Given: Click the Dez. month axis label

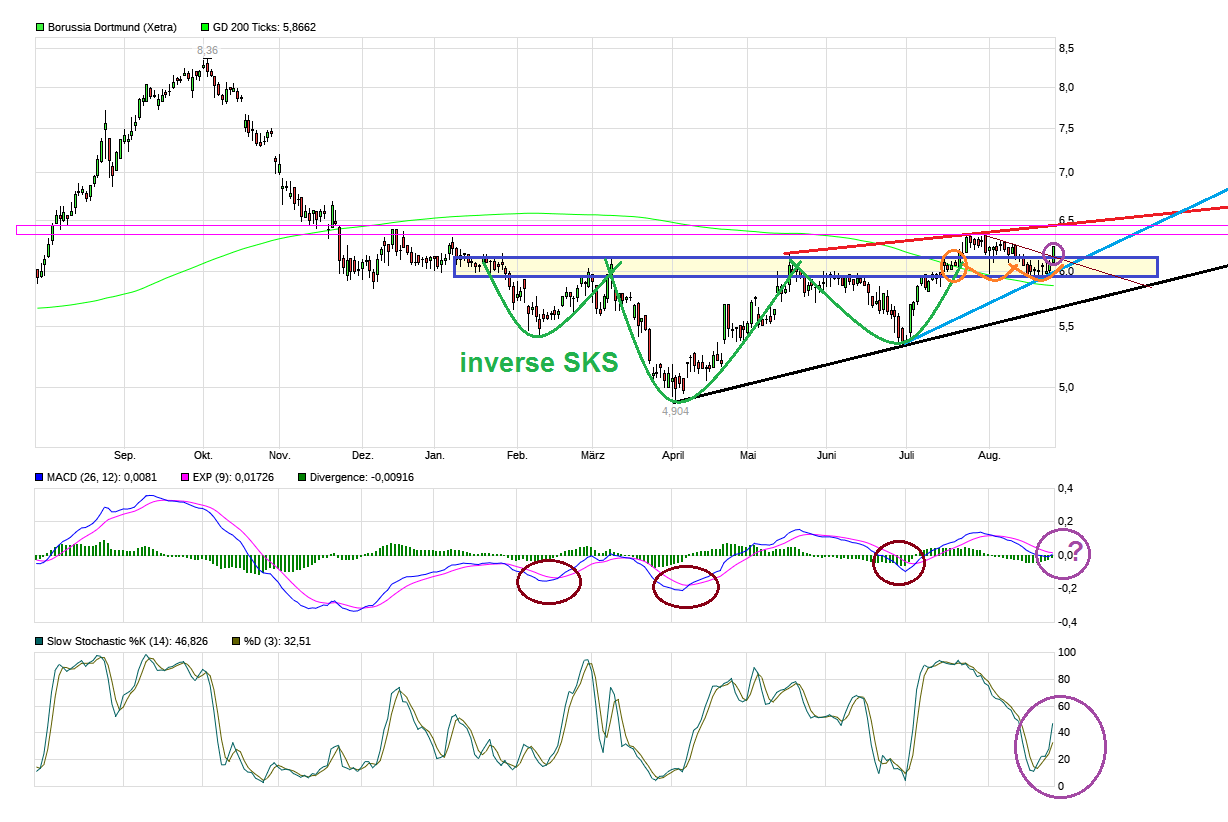Looking at the screenshot, I should tap(363, 455).
